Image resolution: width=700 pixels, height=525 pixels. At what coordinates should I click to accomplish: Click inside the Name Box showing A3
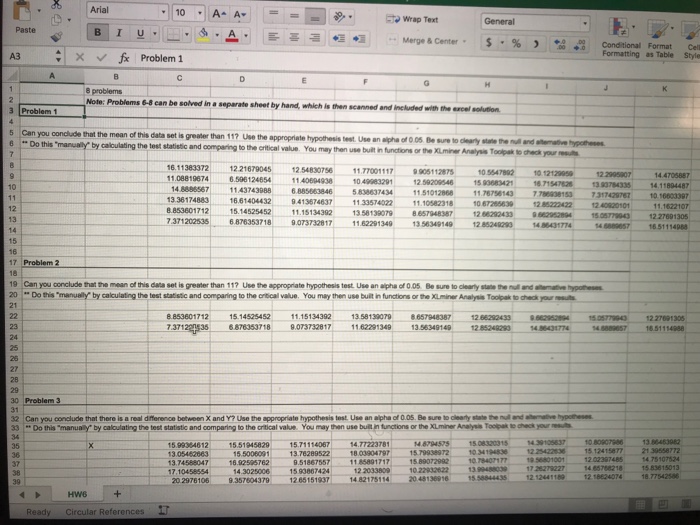tap(28, 56)
